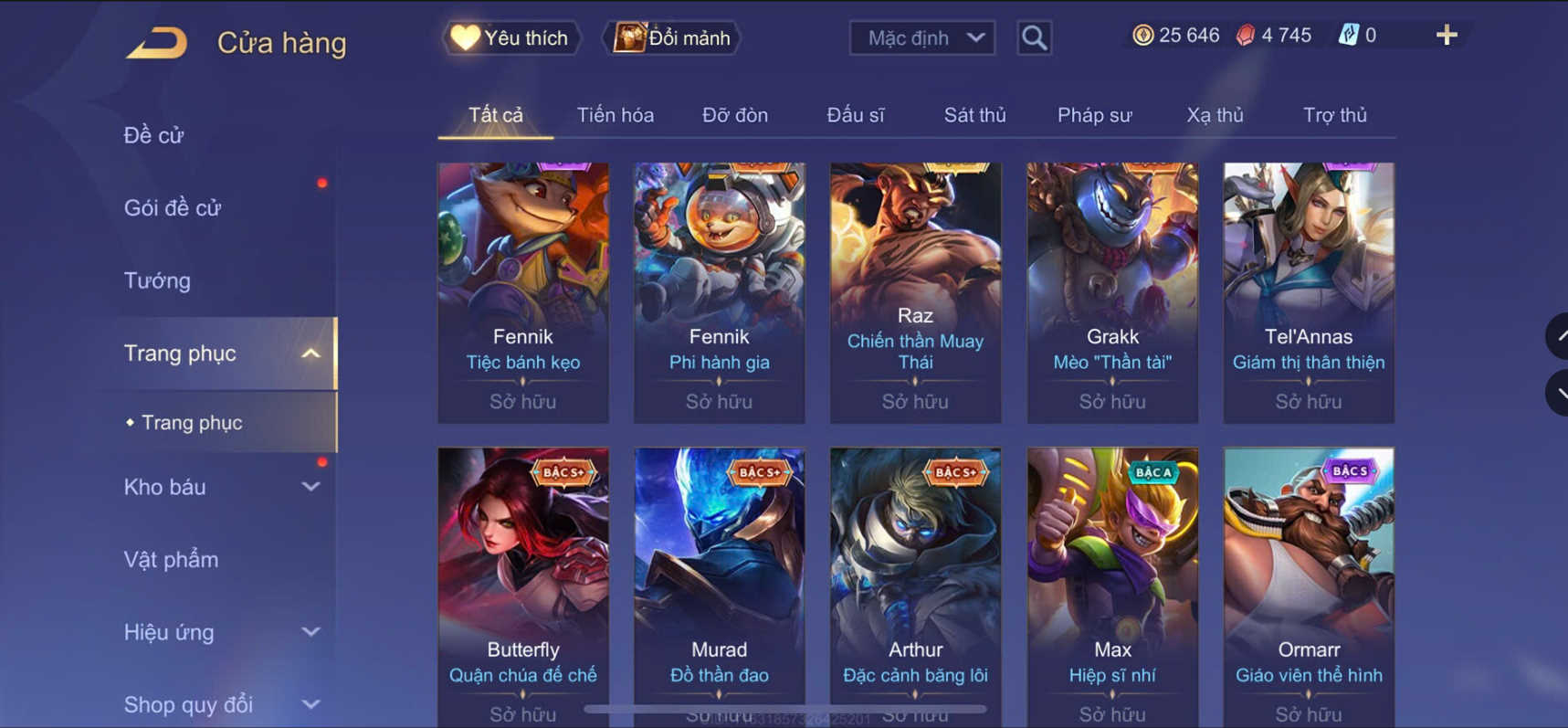Open Gói đề cử in sidebar
The width and height of the screenshot is (1568, 728).
point(173,207)
